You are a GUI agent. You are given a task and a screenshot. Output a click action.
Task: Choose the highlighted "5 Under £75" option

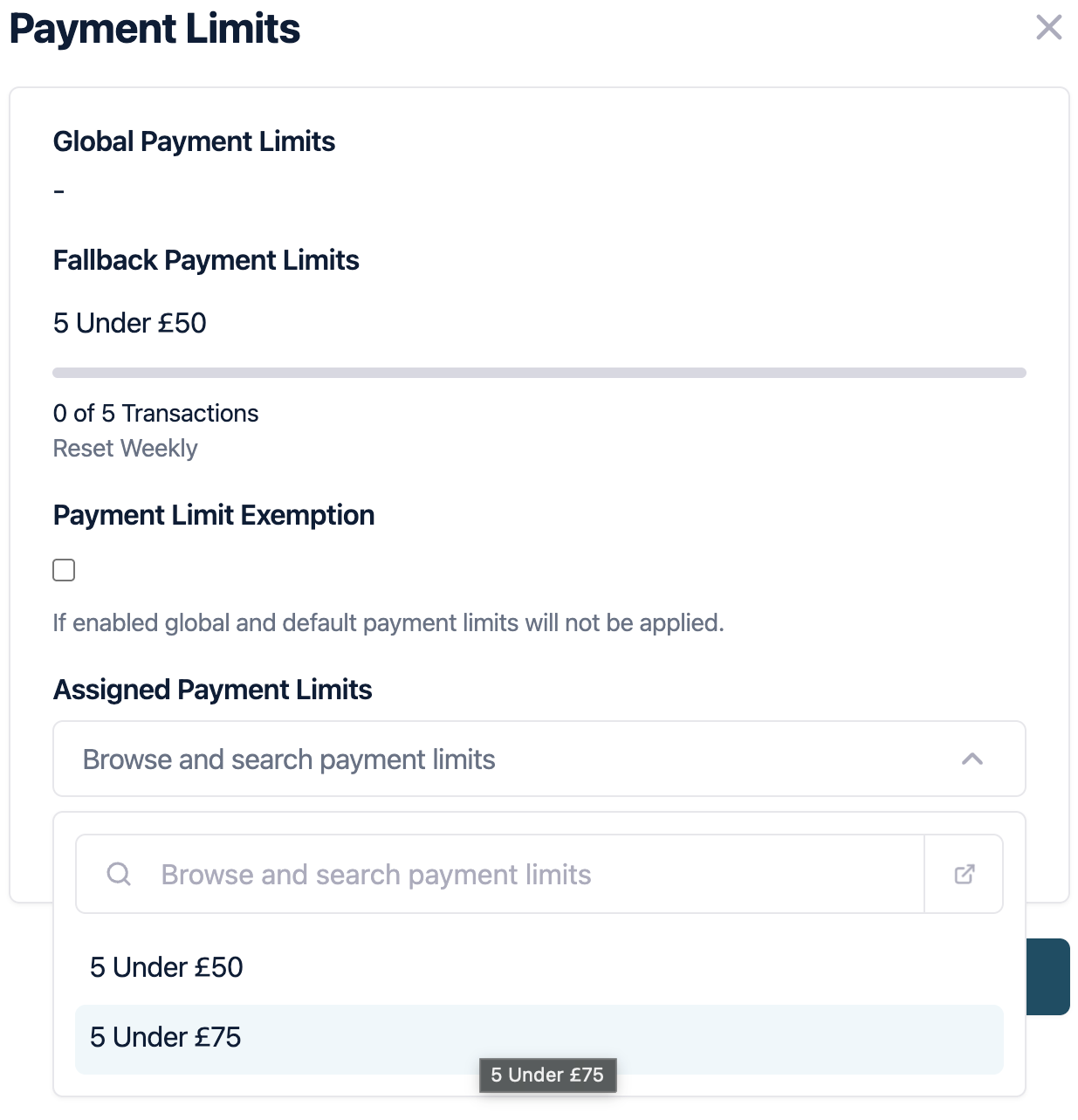[166, 1037]
